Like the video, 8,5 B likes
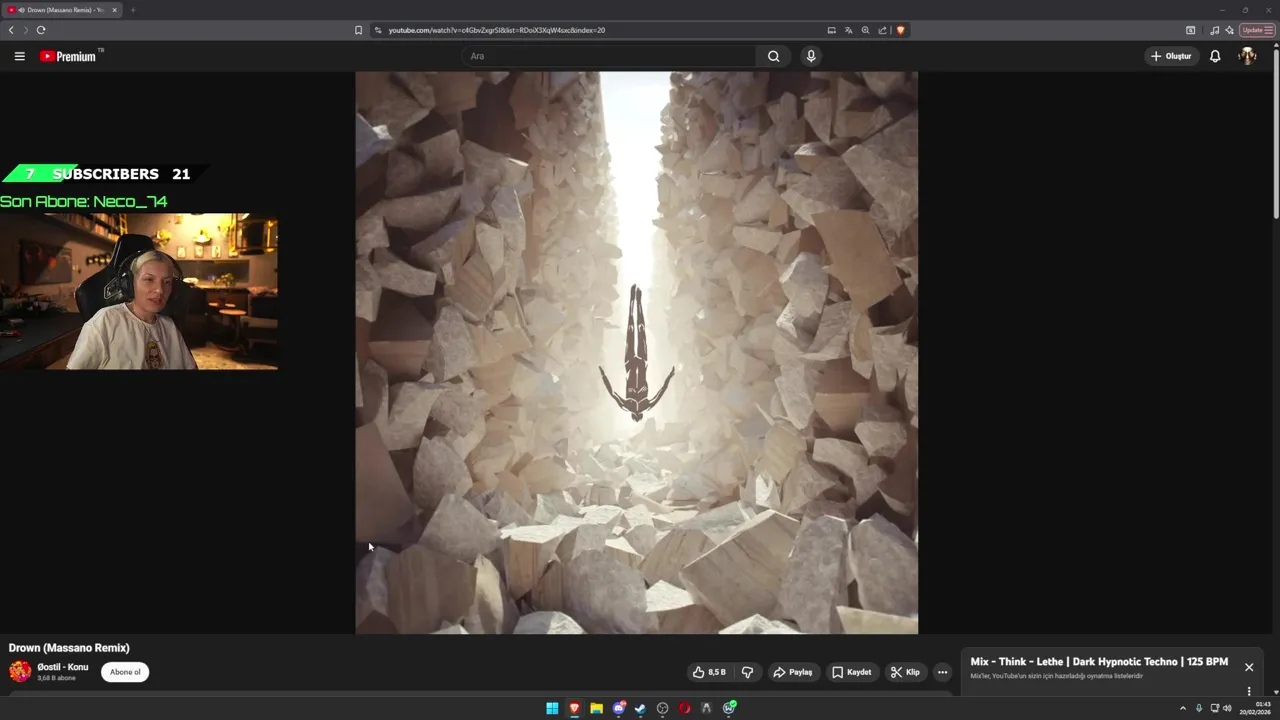This screenshot has height=720, width=1280. pos(709,672)
